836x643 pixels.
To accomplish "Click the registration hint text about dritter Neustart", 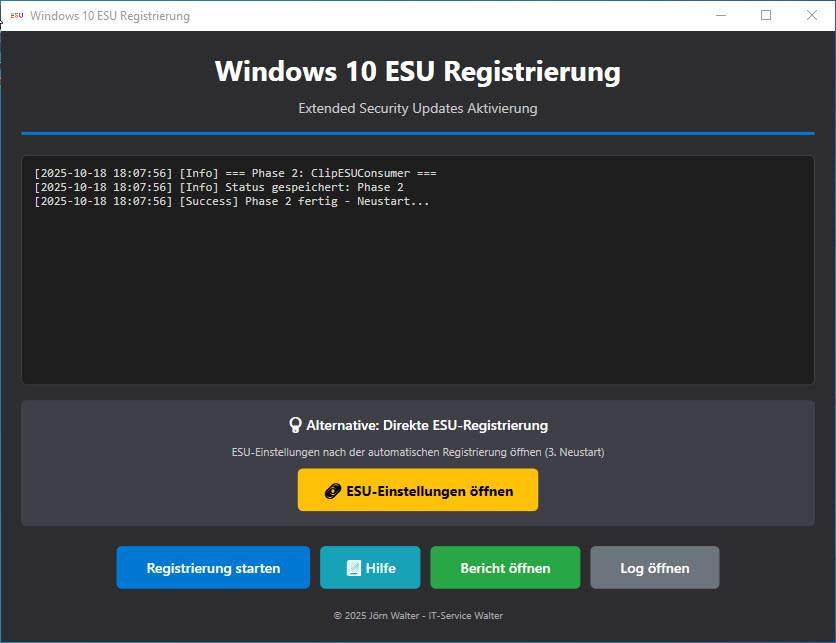I will point(417,452).
